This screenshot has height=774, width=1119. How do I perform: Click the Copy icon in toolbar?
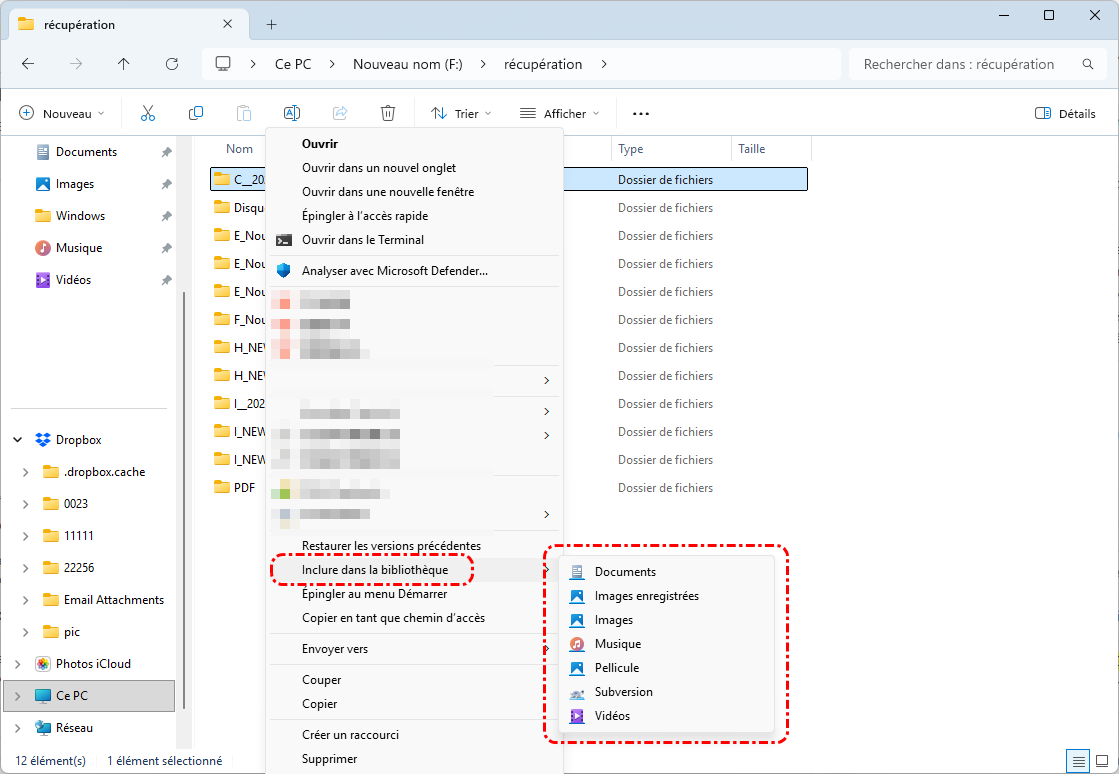pyautogui.click(x=196, y=114)
